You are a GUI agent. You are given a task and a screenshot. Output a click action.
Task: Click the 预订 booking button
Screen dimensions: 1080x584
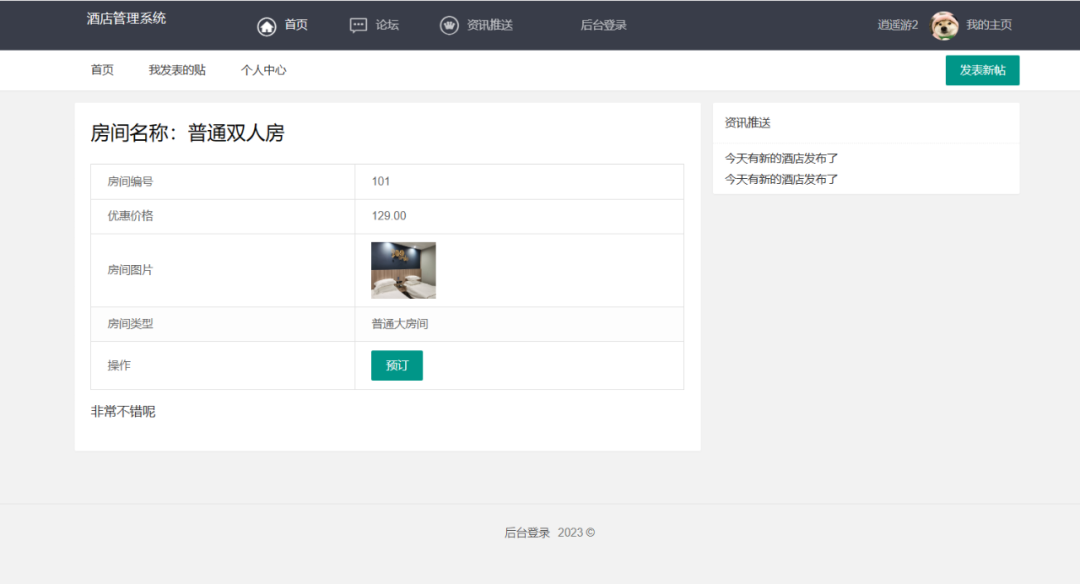397,365
